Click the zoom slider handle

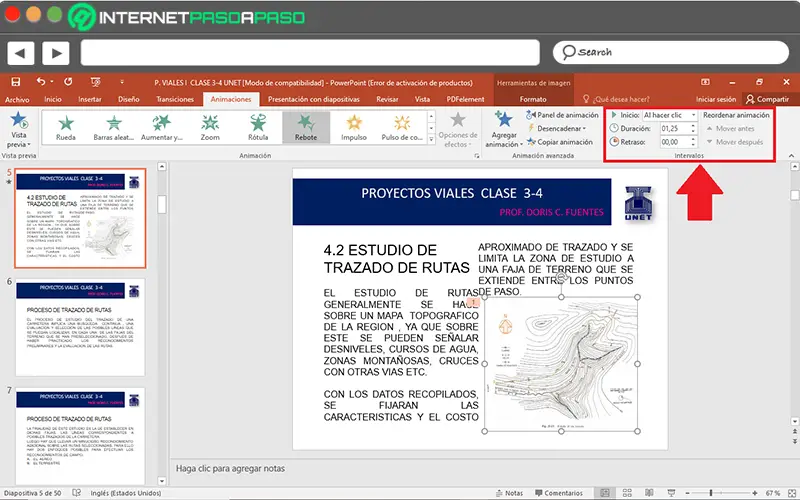tap(711, 493)
